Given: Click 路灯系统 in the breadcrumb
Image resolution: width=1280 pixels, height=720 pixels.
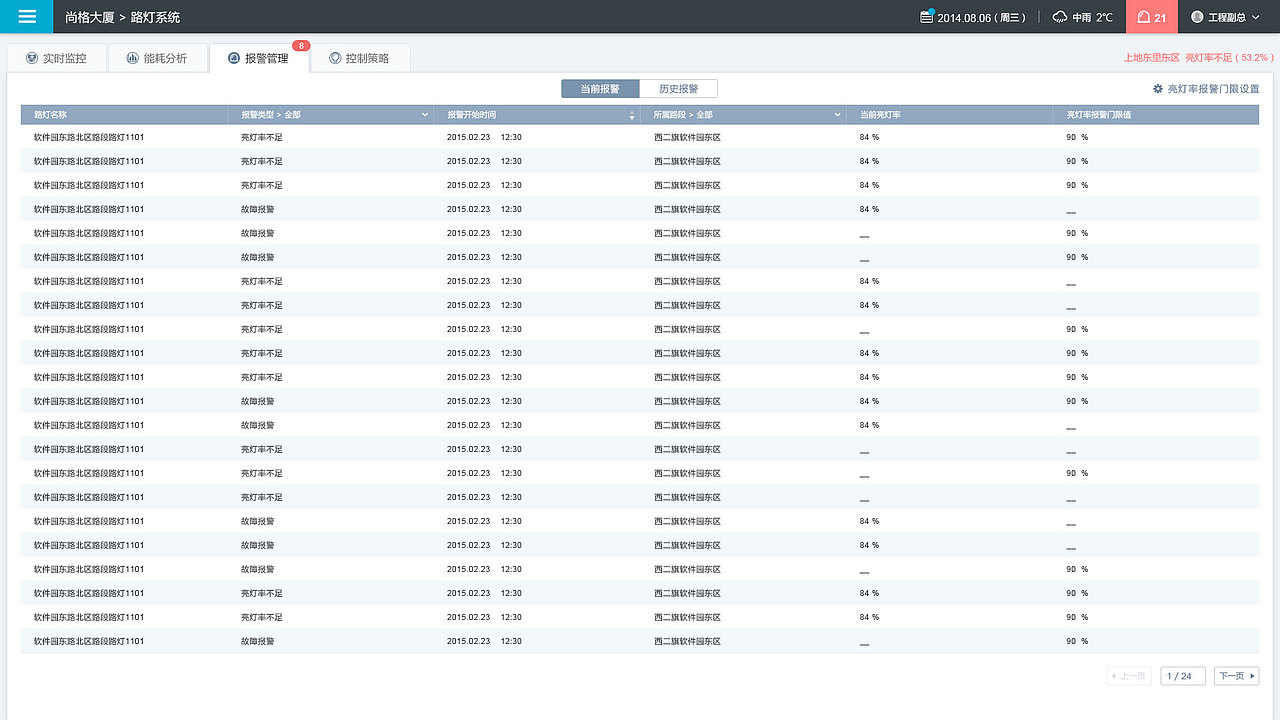Looking at the screenshot, I should click(x=156, y=17).
